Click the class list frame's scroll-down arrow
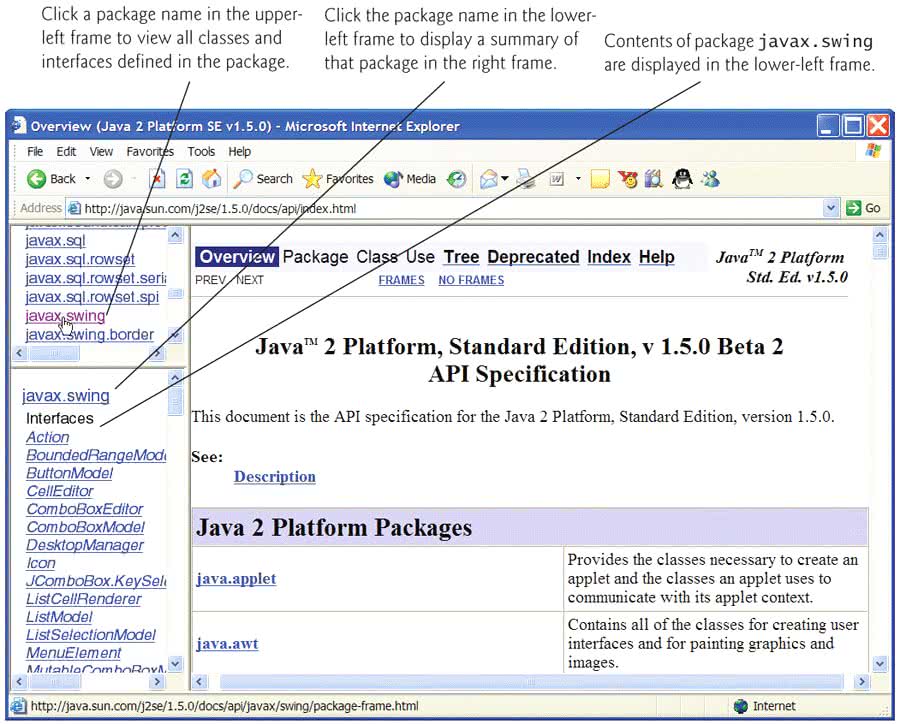The image size is (900, 724). pyautogui.click(x=176, y=664)
